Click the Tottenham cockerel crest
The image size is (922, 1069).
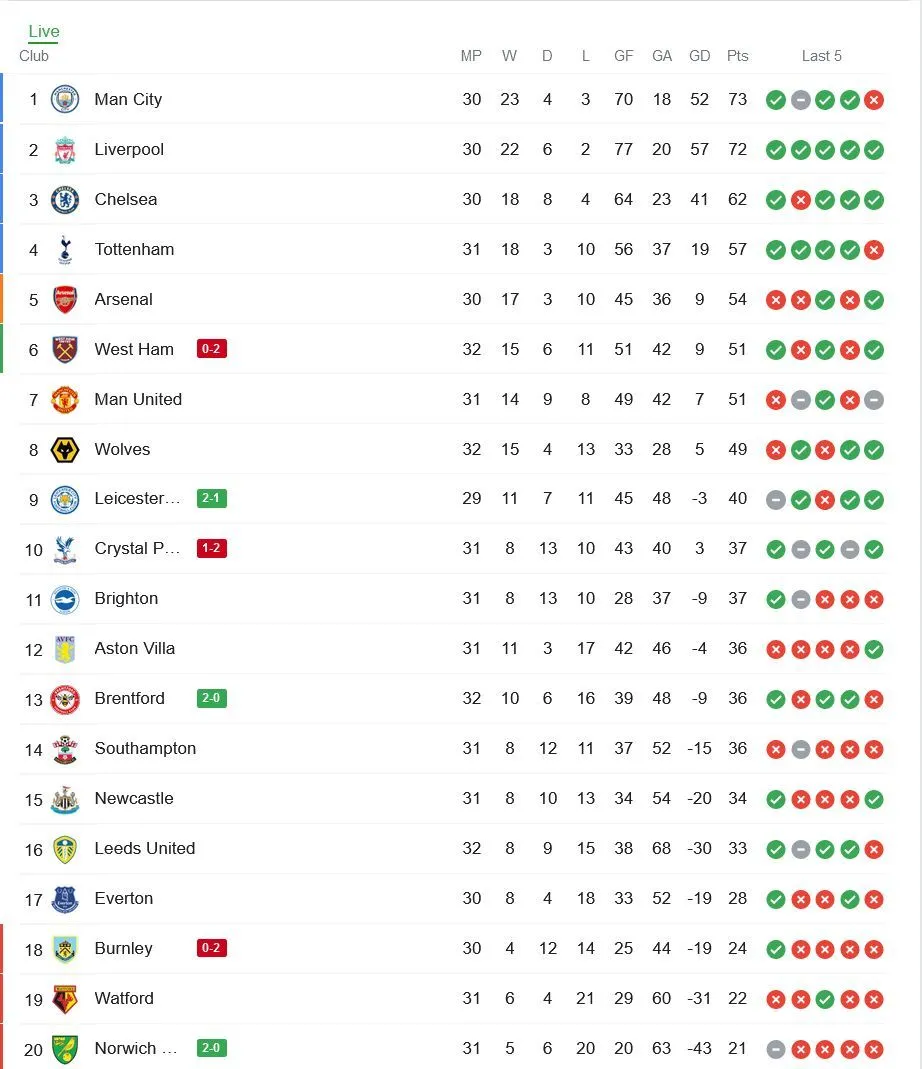[65, 249]
